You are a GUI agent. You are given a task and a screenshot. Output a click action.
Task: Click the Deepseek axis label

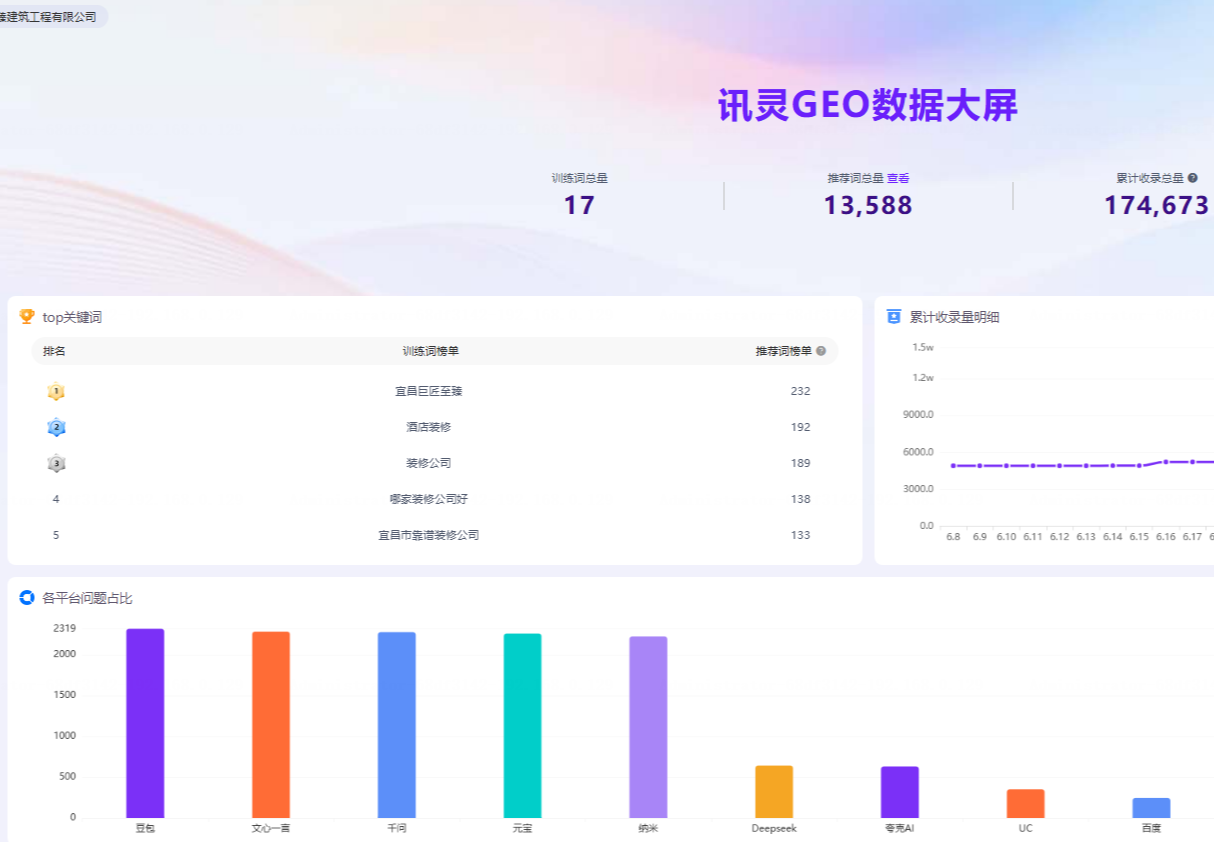click(x=774, y=829)
